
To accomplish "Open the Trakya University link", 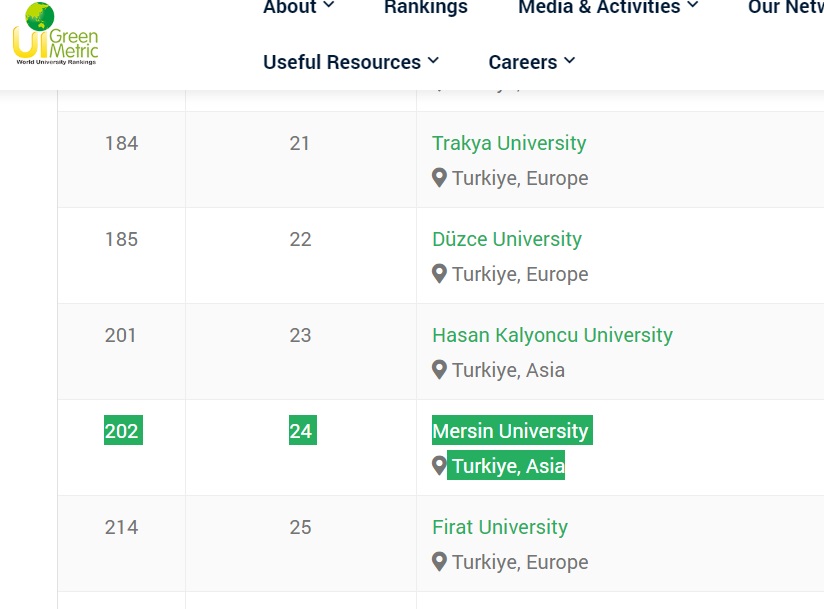I will click(509, 143).
